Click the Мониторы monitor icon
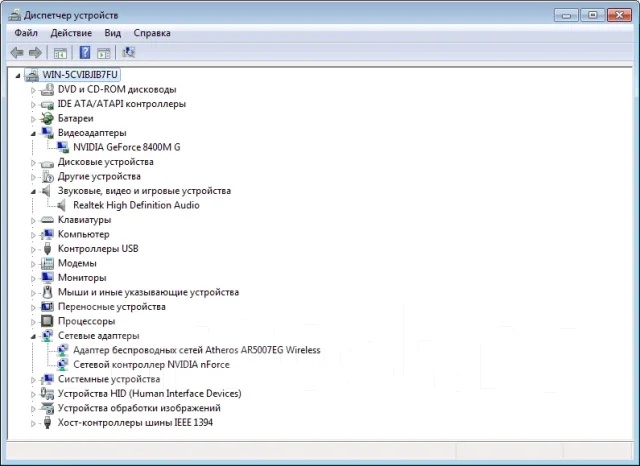The width and height of the screenshot is (640, 466). click(47, 277)
